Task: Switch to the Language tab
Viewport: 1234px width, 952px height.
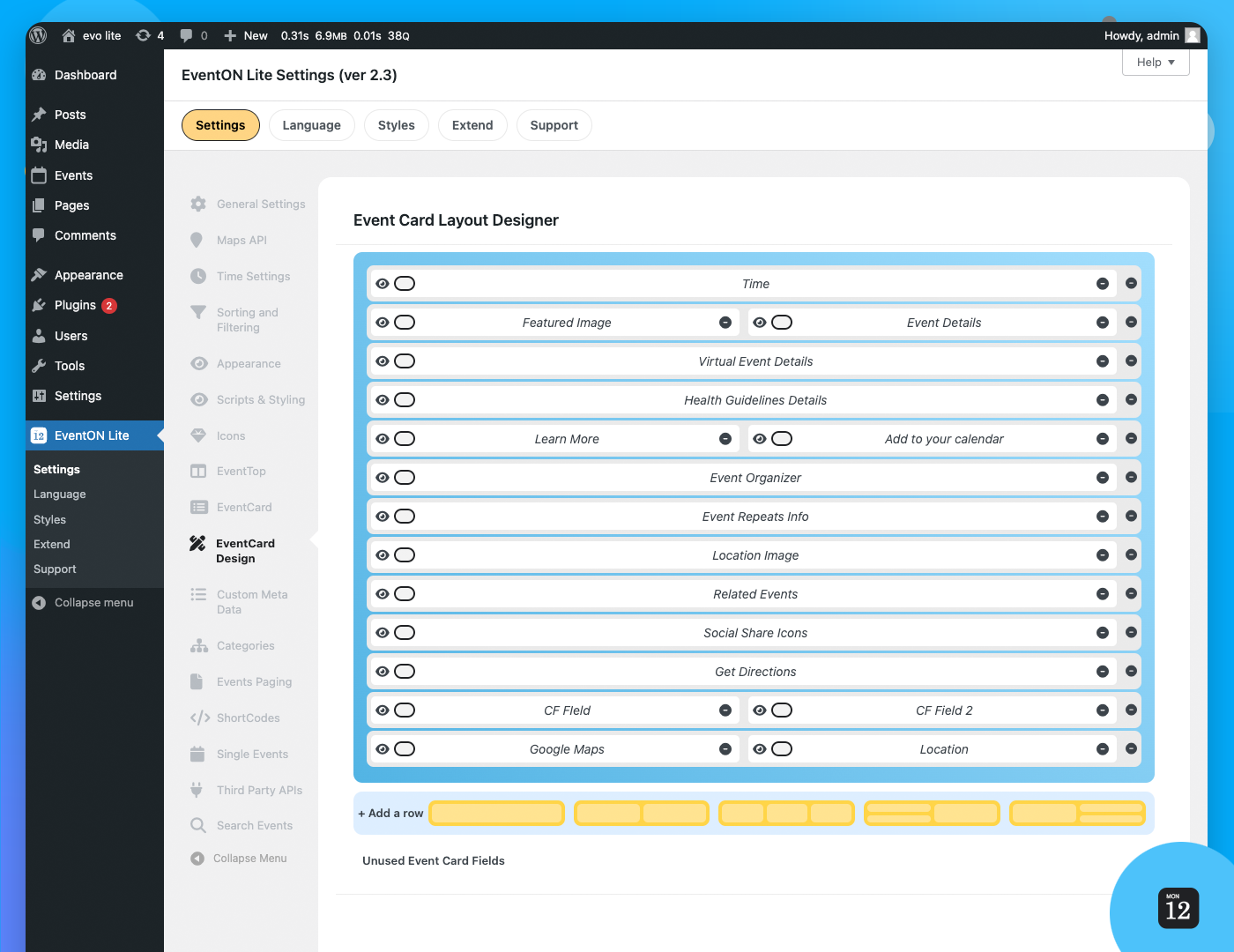Action: (x=311, y=125)
